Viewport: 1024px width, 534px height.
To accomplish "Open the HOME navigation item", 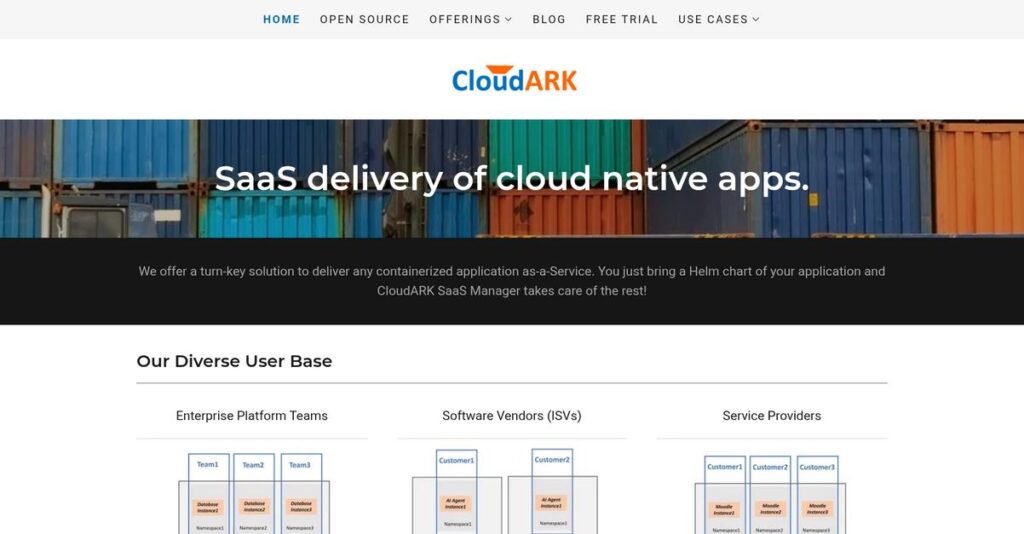I will click(x=281, y=20).
